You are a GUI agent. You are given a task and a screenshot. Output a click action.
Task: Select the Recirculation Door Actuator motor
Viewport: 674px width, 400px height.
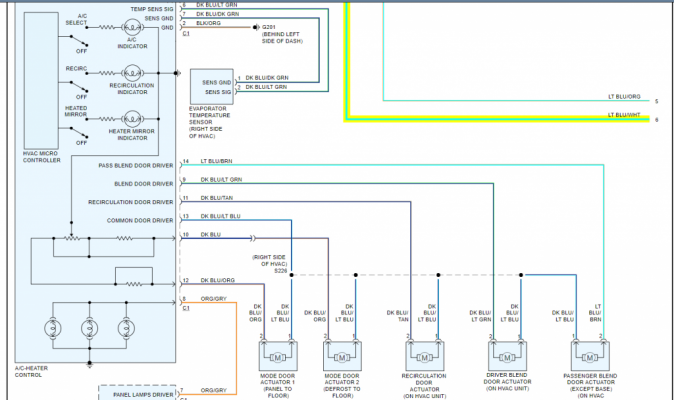[425, 357]
